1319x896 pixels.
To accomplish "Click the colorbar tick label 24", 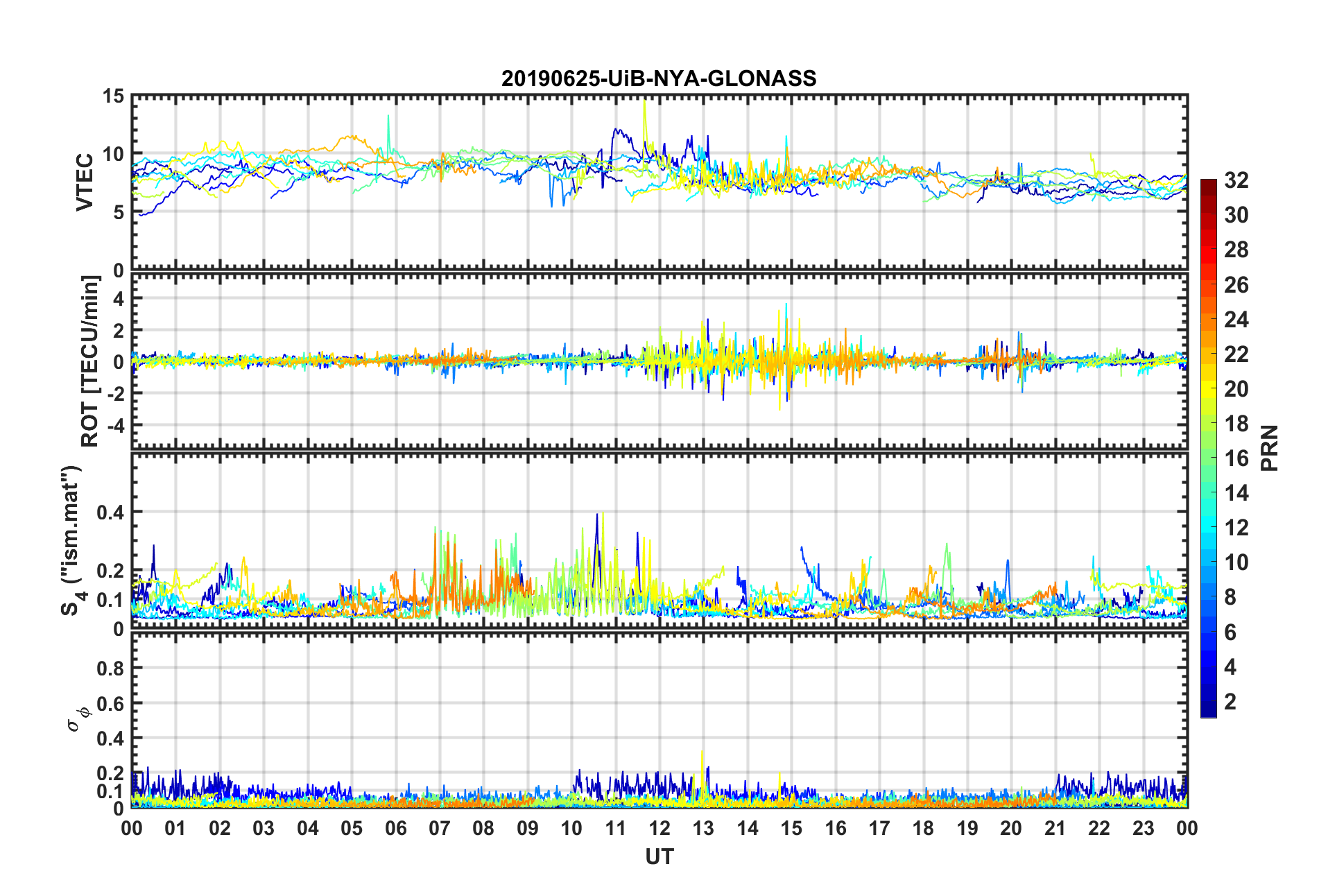I will (x=1236, y=320).
